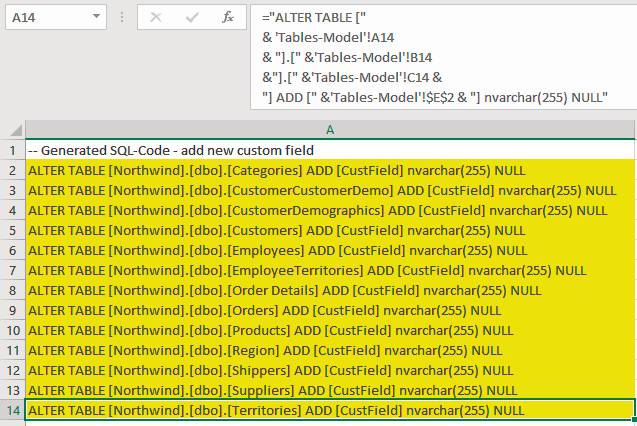Click cell with 'Generated SQL-Code' comment
The image size is (637, 426).
click(330, 150)
